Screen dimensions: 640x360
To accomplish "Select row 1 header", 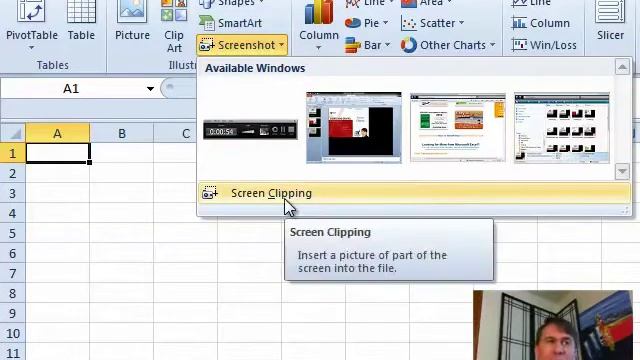I will pos(13,153).
